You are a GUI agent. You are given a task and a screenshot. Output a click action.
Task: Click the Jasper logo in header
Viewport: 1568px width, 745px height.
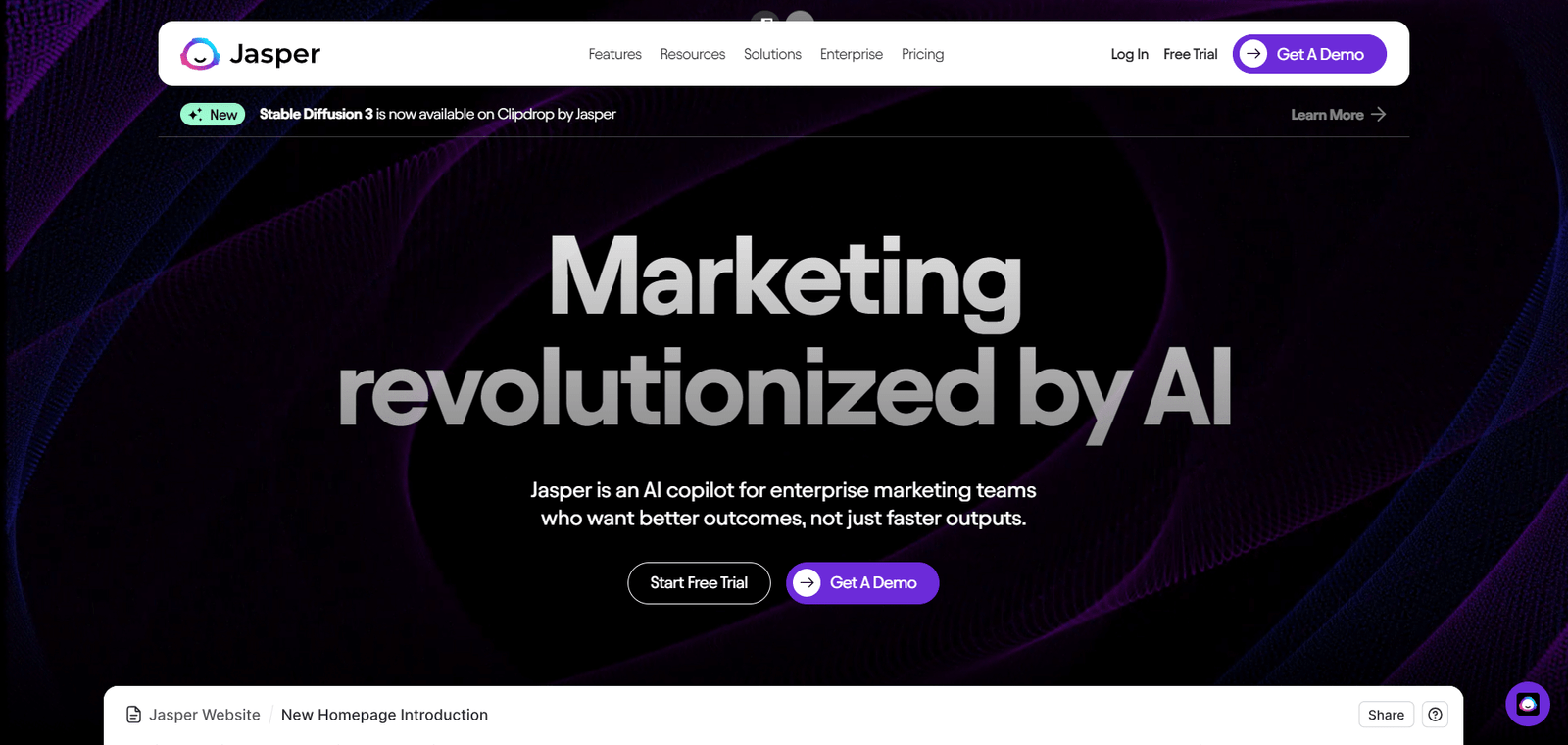click(251, 54)
